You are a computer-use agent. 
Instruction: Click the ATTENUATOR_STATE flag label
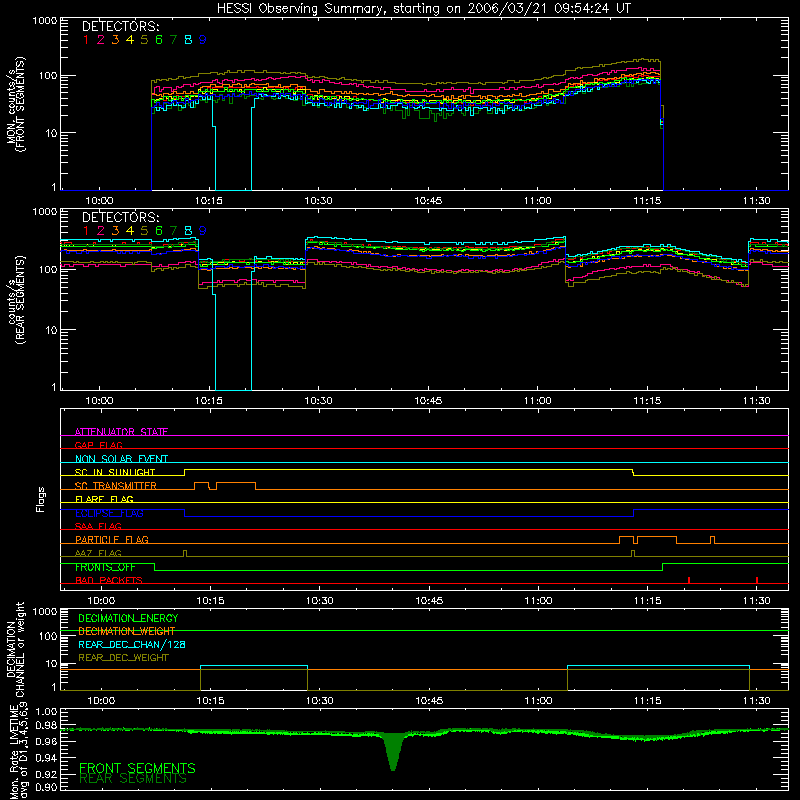[121, 432]
